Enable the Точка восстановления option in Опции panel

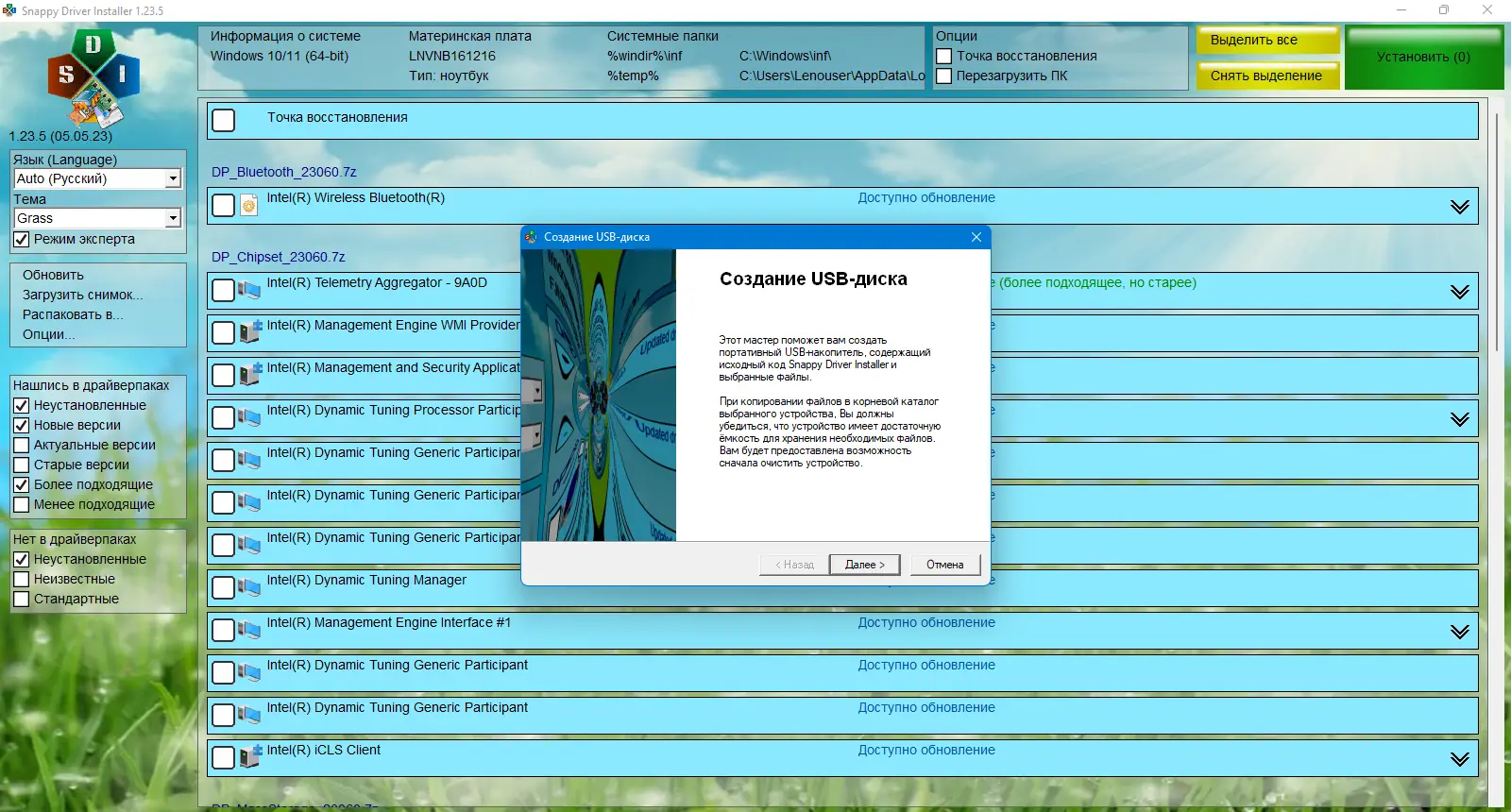pyautogui.click(x=943, y=56)
